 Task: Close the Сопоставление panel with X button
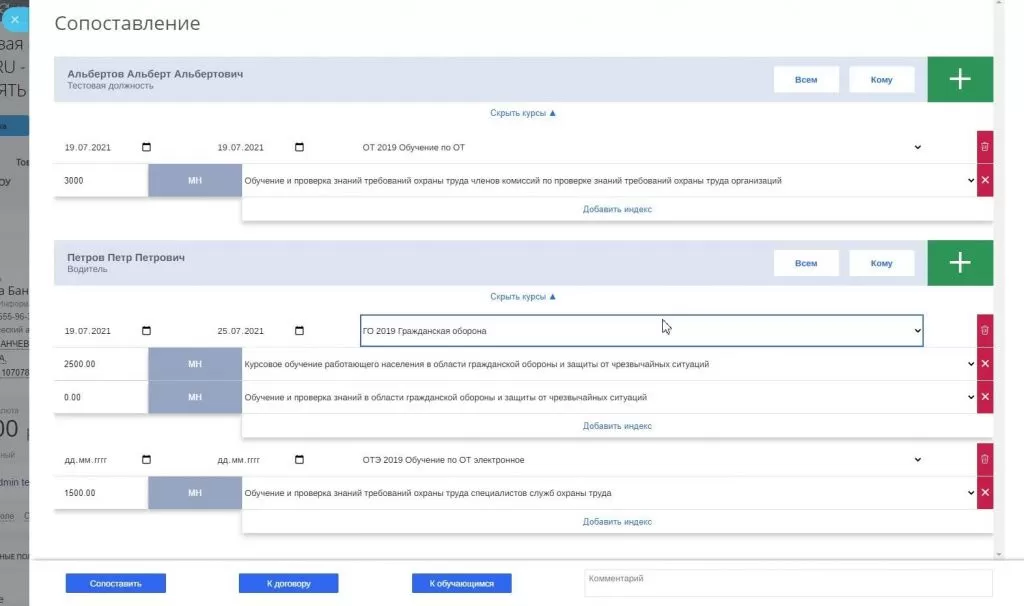click(x=14, y=19)
